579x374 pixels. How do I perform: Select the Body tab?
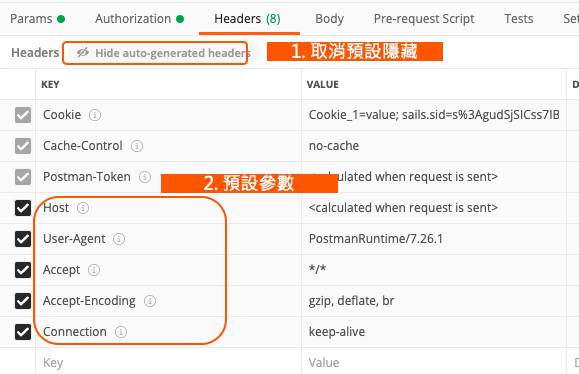(x=329, y=19)
